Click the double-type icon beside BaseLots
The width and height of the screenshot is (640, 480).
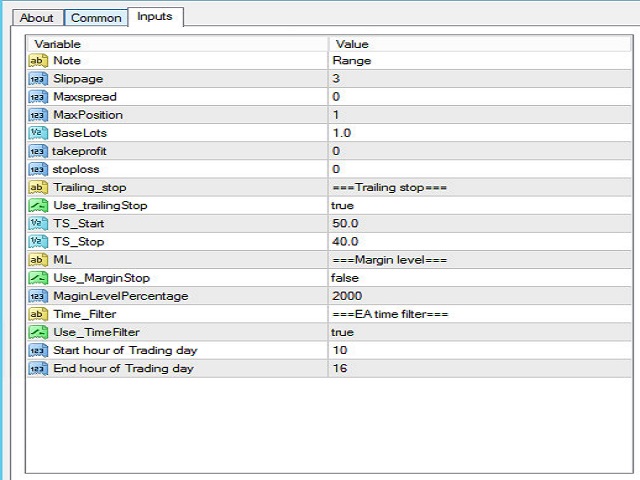pos(39,133)
